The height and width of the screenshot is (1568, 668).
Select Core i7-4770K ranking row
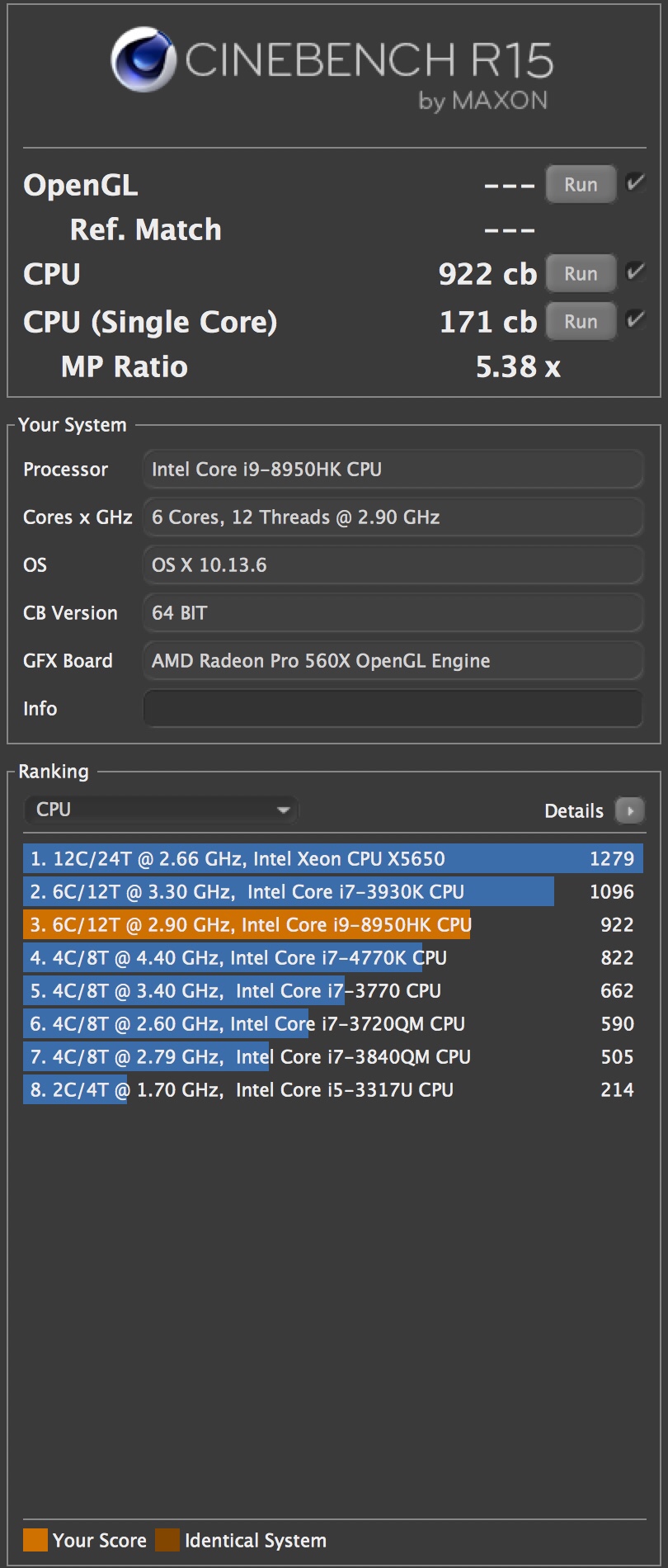pos(332,957)
